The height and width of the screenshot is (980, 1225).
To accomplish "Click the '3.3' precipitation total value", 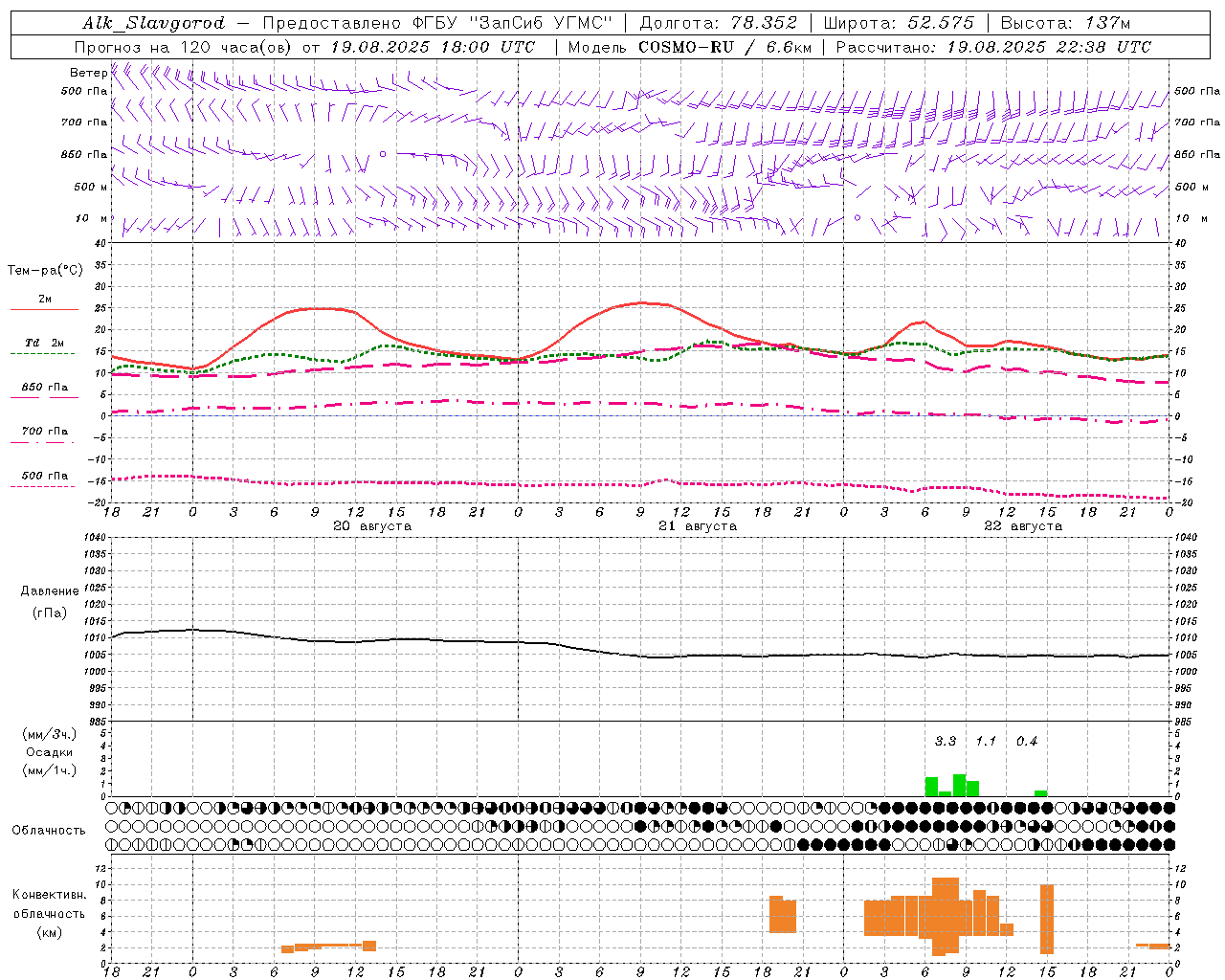I will (946, 741).
